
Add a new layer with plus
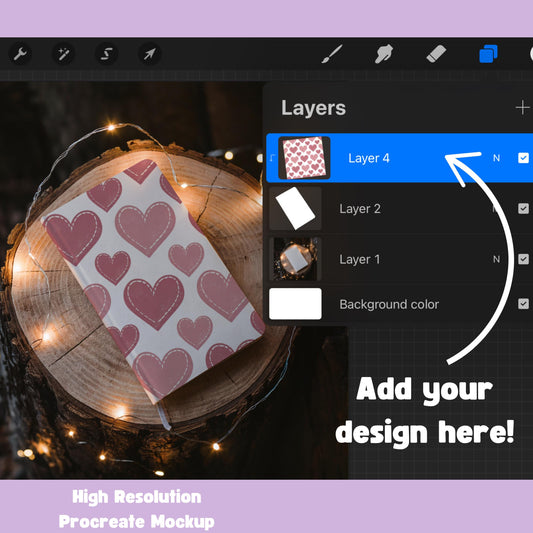point(522,108)
